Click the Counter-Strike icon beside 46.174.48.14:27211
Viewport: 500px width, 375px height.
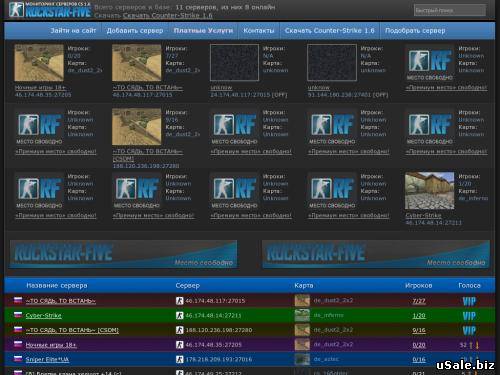click(x=179, y=315)
